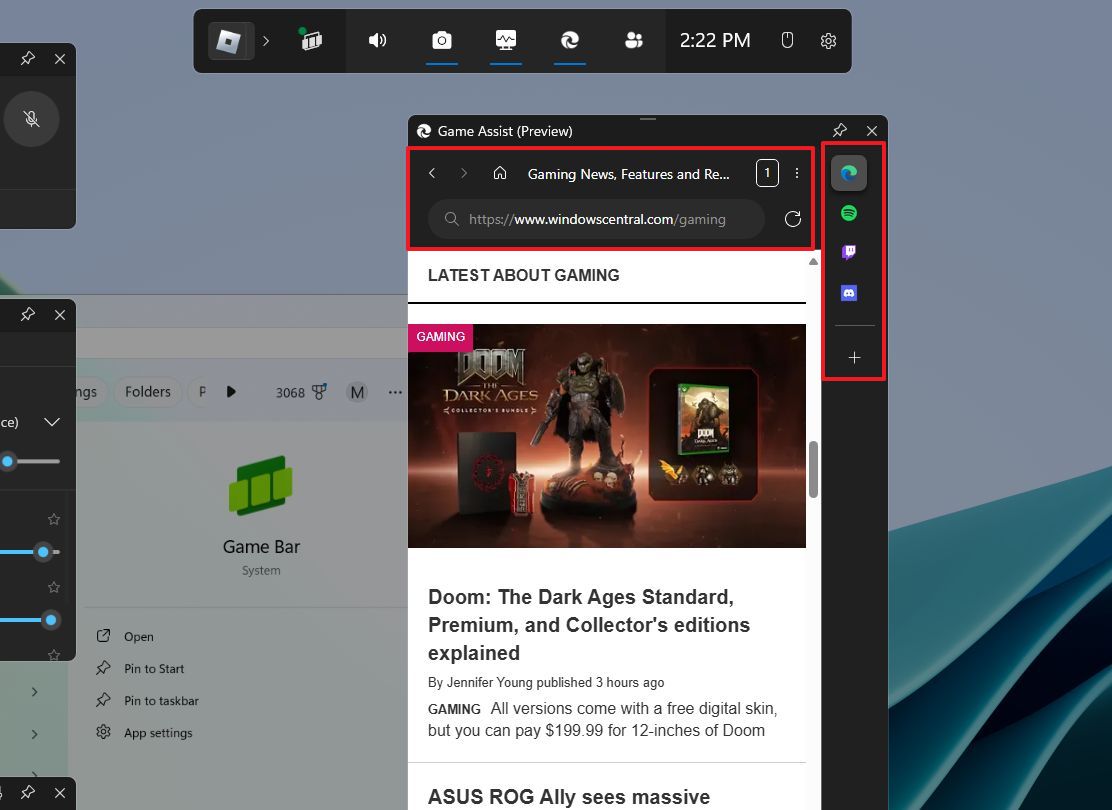Expand the audio device dropdown chevron
The image size is (1112, 810).
(52, 422)
